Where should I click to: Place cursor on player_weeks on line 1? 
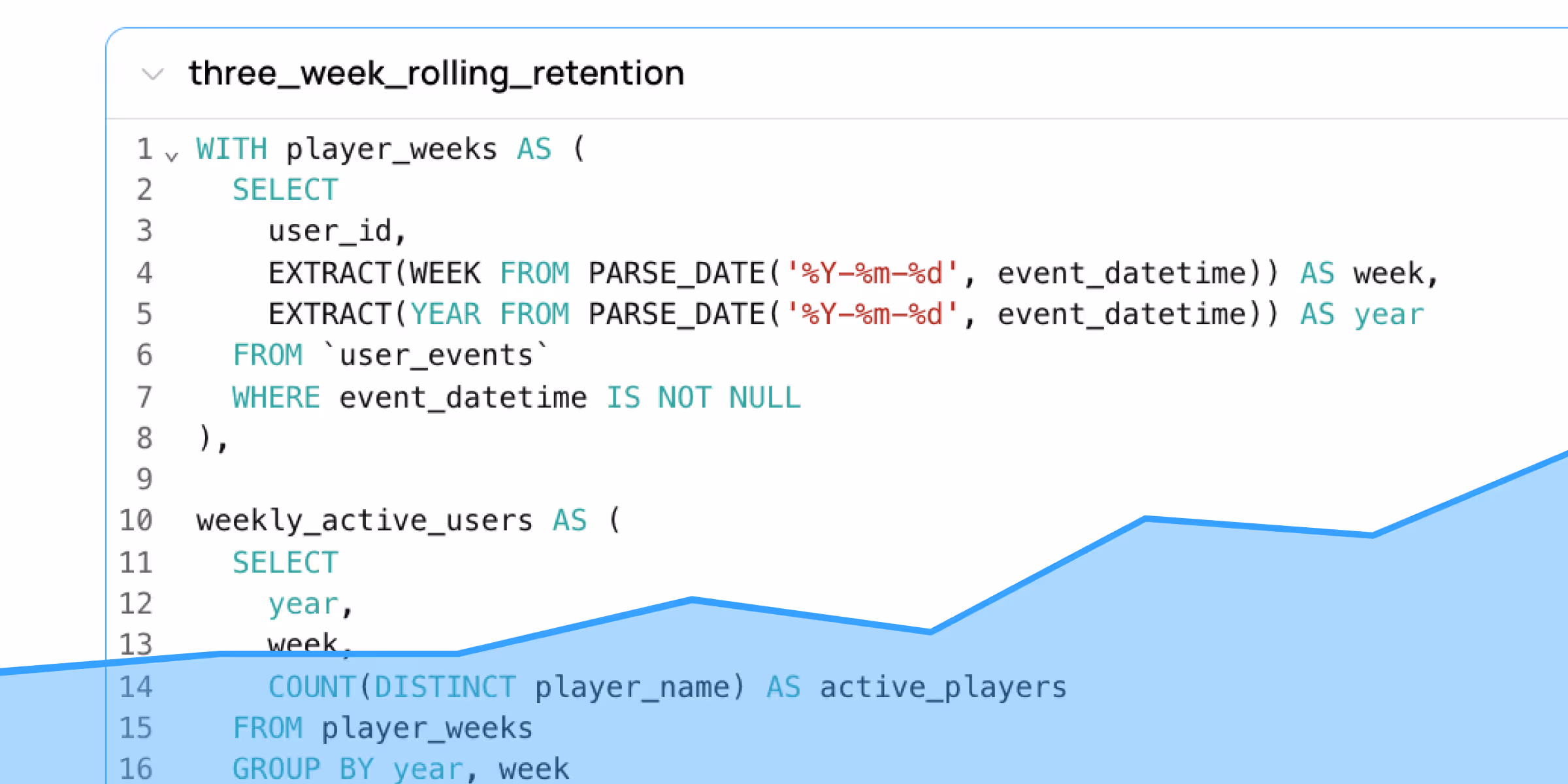click(x=391, y=149)
